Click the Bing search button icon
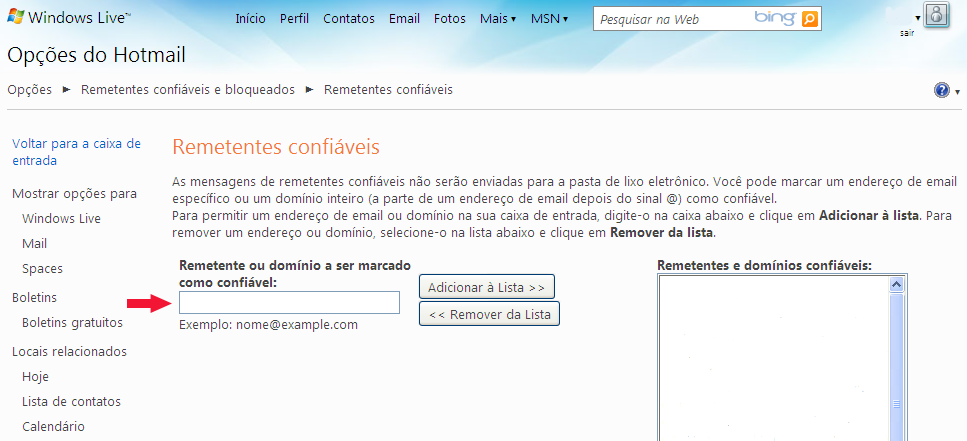Viewport: 967px width, 441px height. point(810,19)
